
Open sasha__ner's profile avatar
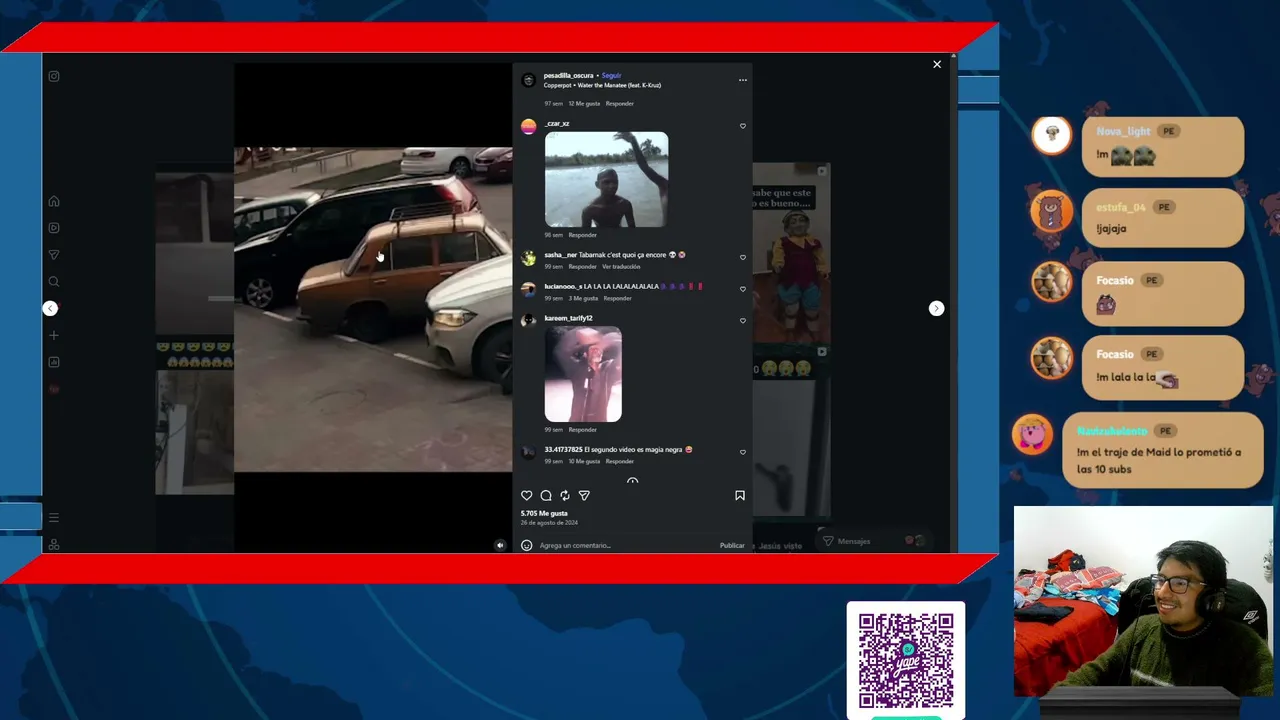528,258
